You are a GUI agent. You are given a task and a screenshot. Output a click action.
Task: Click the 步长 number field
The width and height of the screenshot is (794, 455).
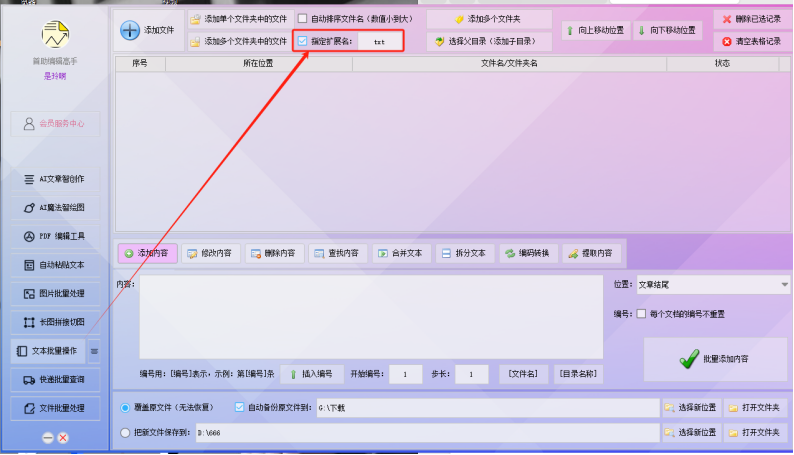tap(471, 375)
